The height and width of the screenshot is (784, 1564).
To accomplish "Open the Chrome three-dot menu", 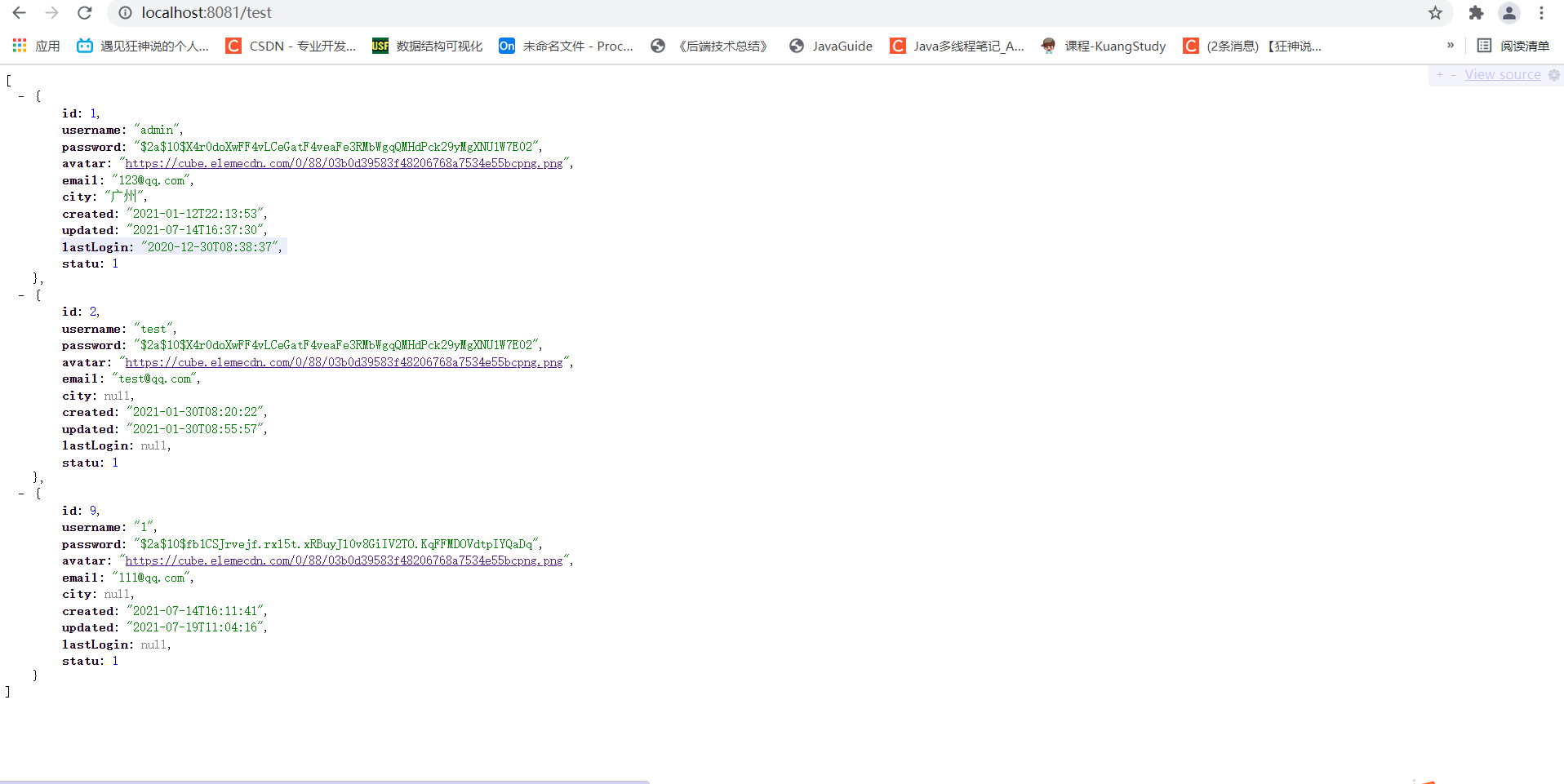I will point(1541,13).
